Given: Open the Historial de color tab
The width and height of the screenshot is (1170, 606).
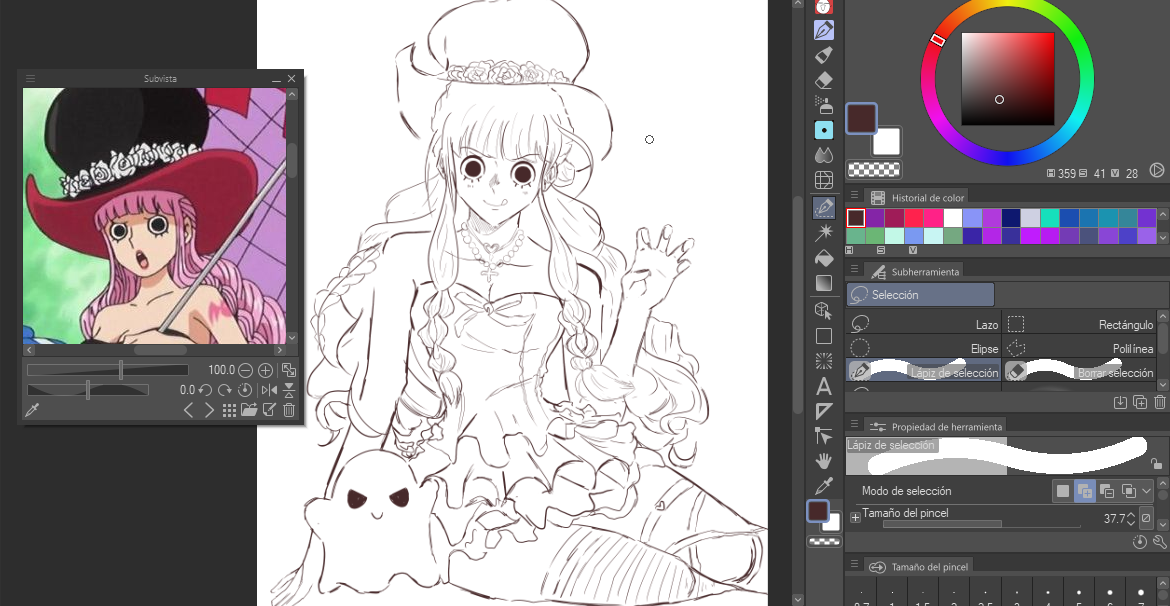Looking at the screenshot, I should click(x=917, y=198).
